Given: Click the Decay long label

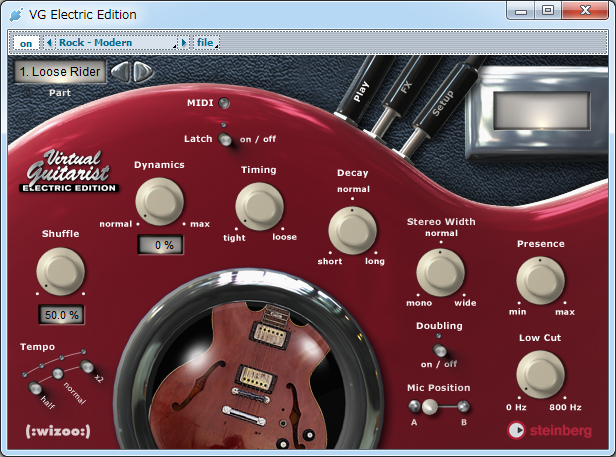Looking at the screenshot, I should coord(374,261).
